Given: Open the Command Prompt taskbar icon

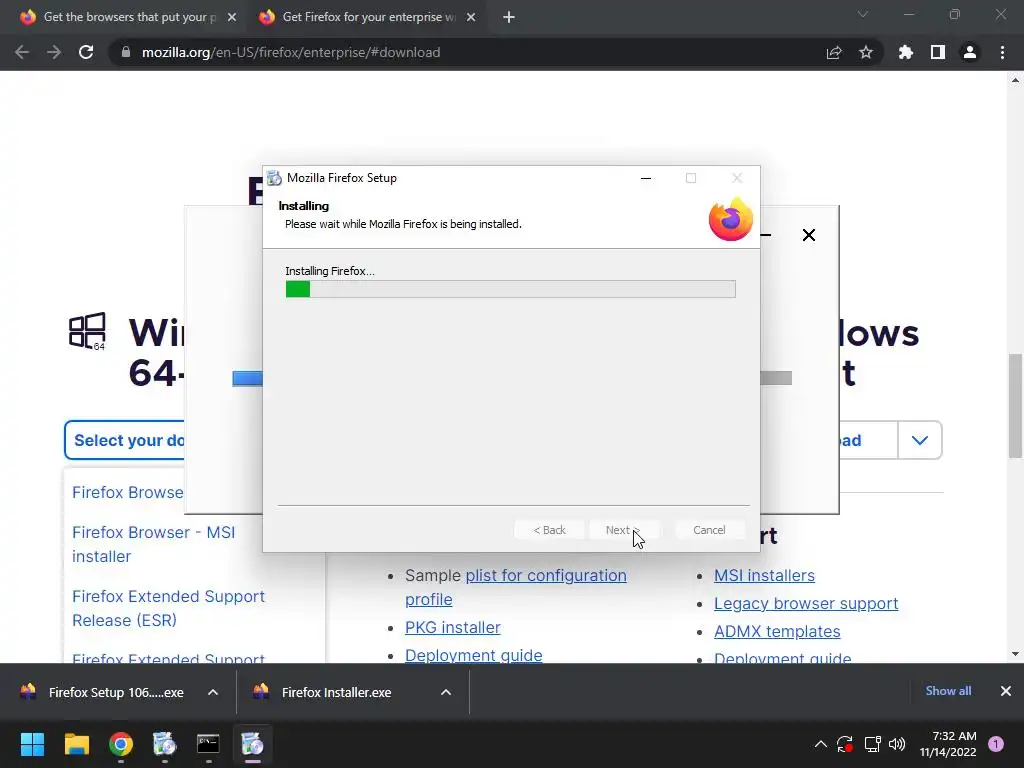Looking at the screenshot, I should click(208, 744).
